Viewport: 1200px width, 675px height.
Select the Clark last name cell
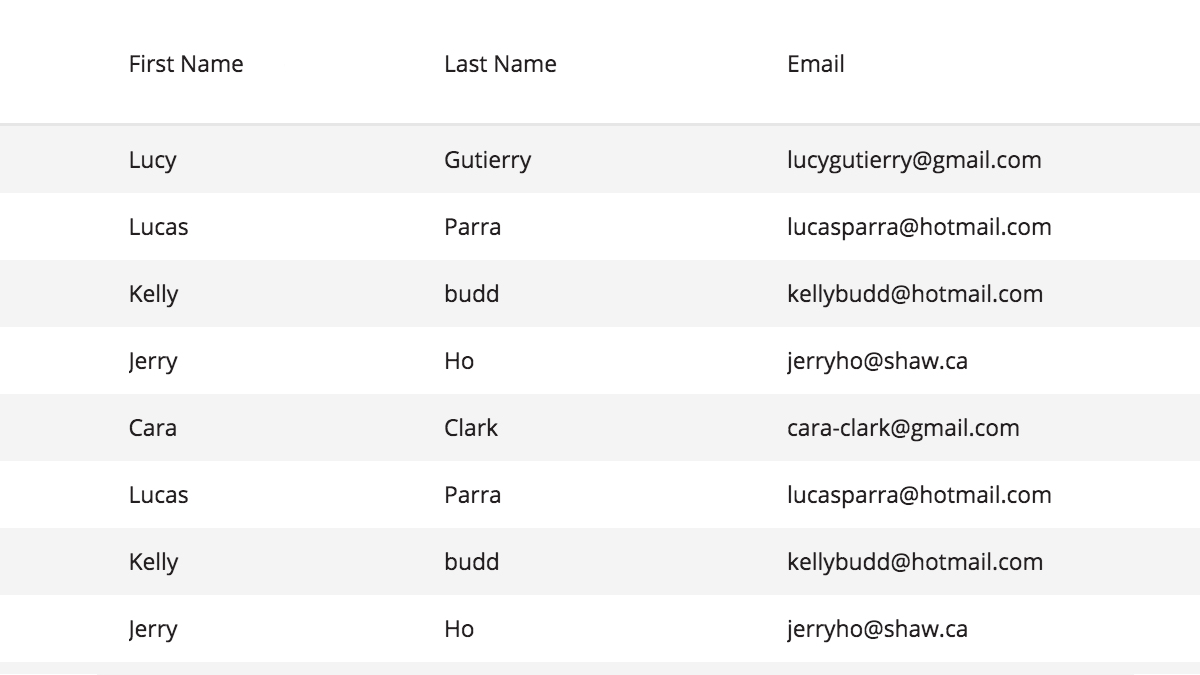point(471,428)
